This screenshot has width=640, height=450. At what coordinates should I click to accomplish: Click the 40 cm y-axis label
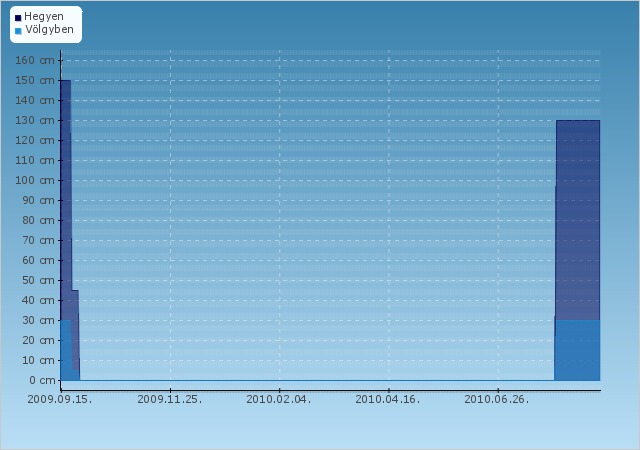tap(38, 301)
